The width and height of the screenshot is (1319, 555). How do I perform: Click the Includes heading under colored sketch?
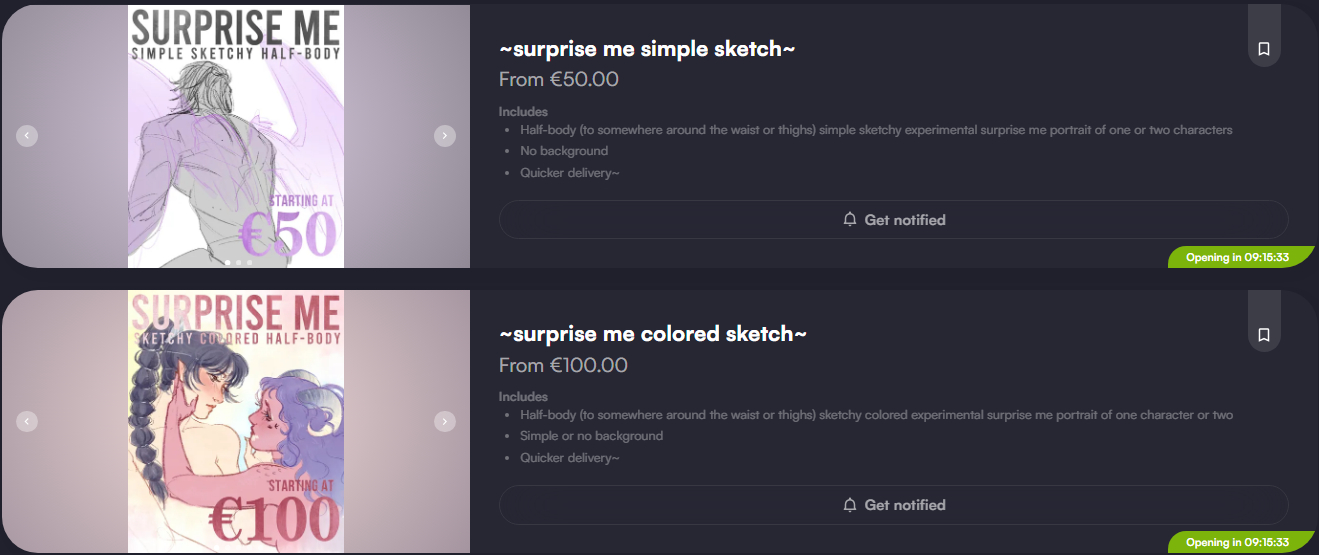click(x=523, y=396)
